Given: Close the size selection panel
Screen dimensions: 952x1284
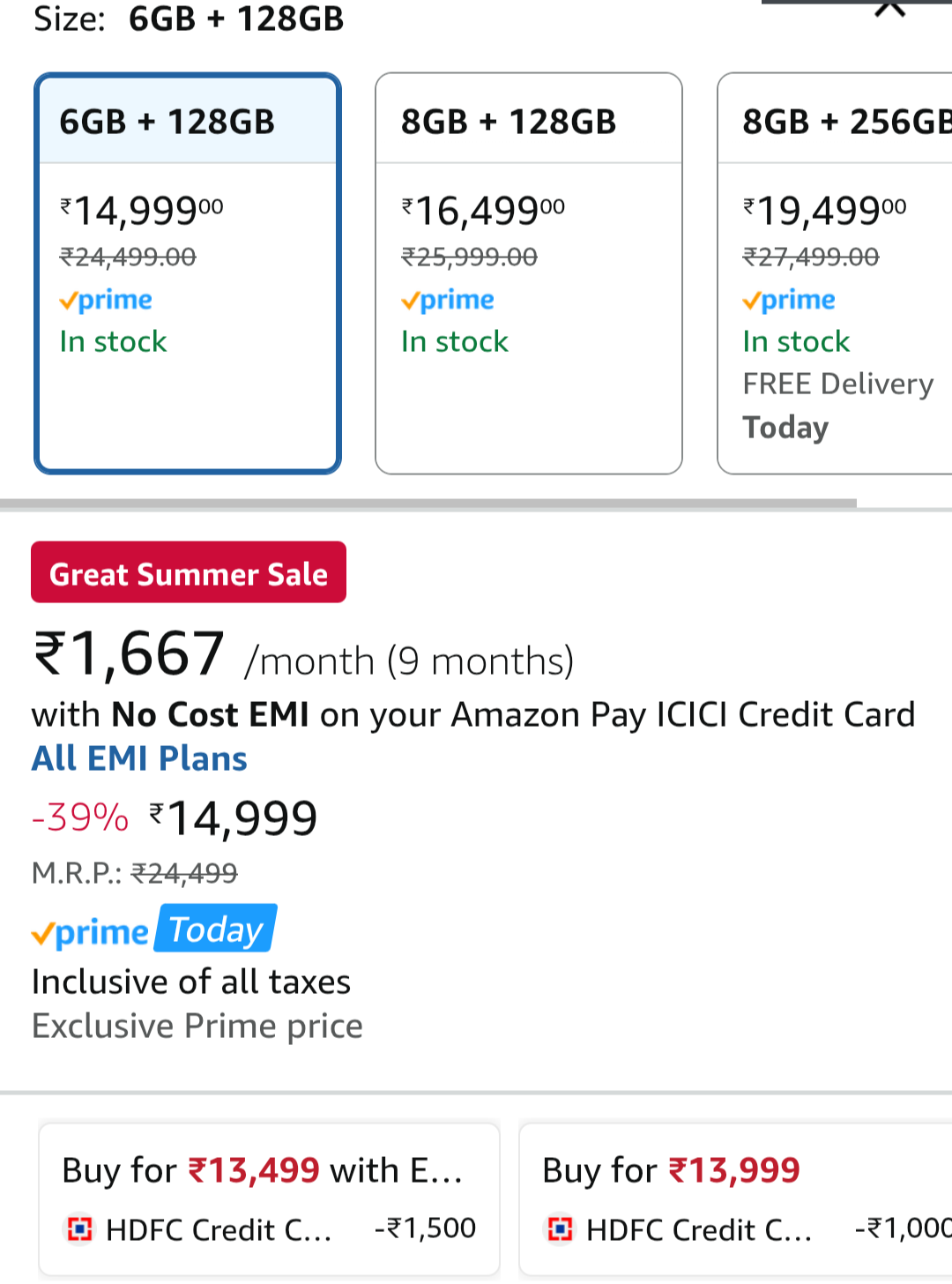Looking at the screenshot, I should click(x=890, y=9).
